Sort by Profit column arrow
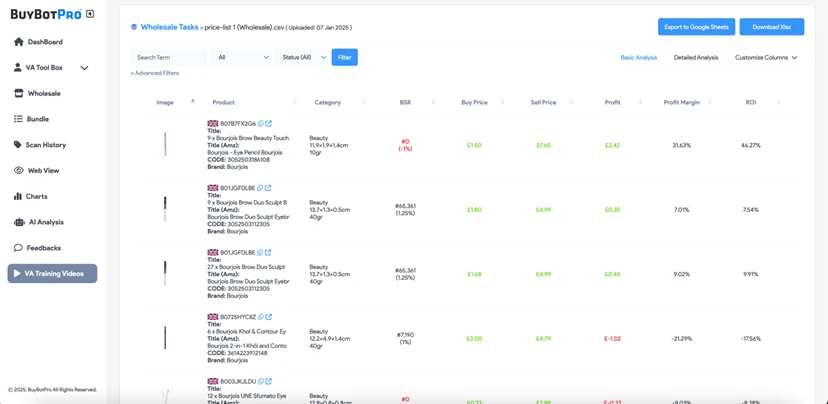 click(641, 102)
